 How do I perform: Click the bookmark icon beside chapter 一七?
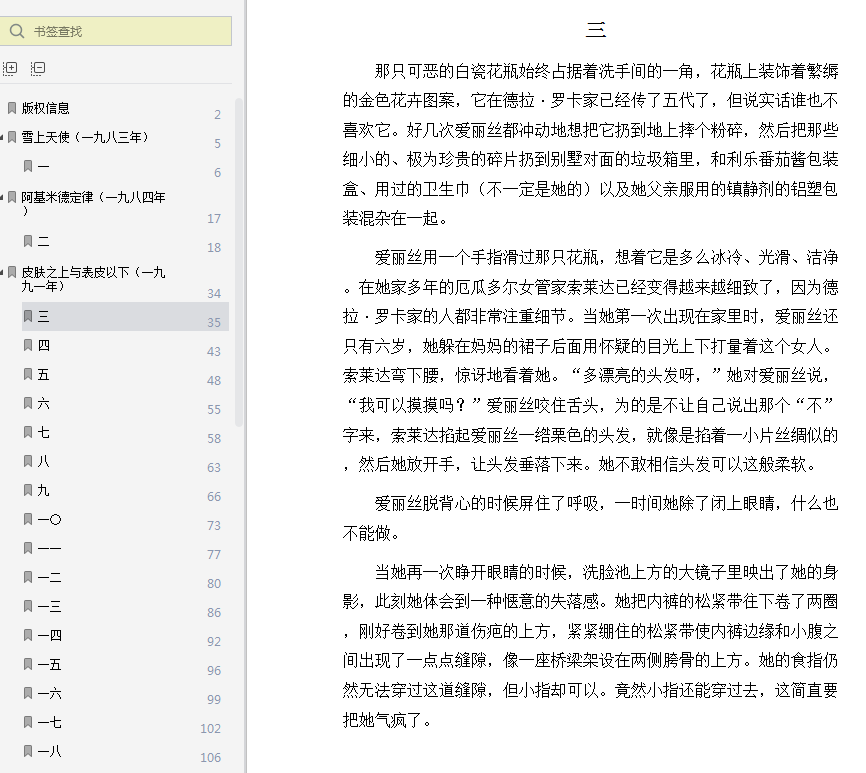click(28, 722)
